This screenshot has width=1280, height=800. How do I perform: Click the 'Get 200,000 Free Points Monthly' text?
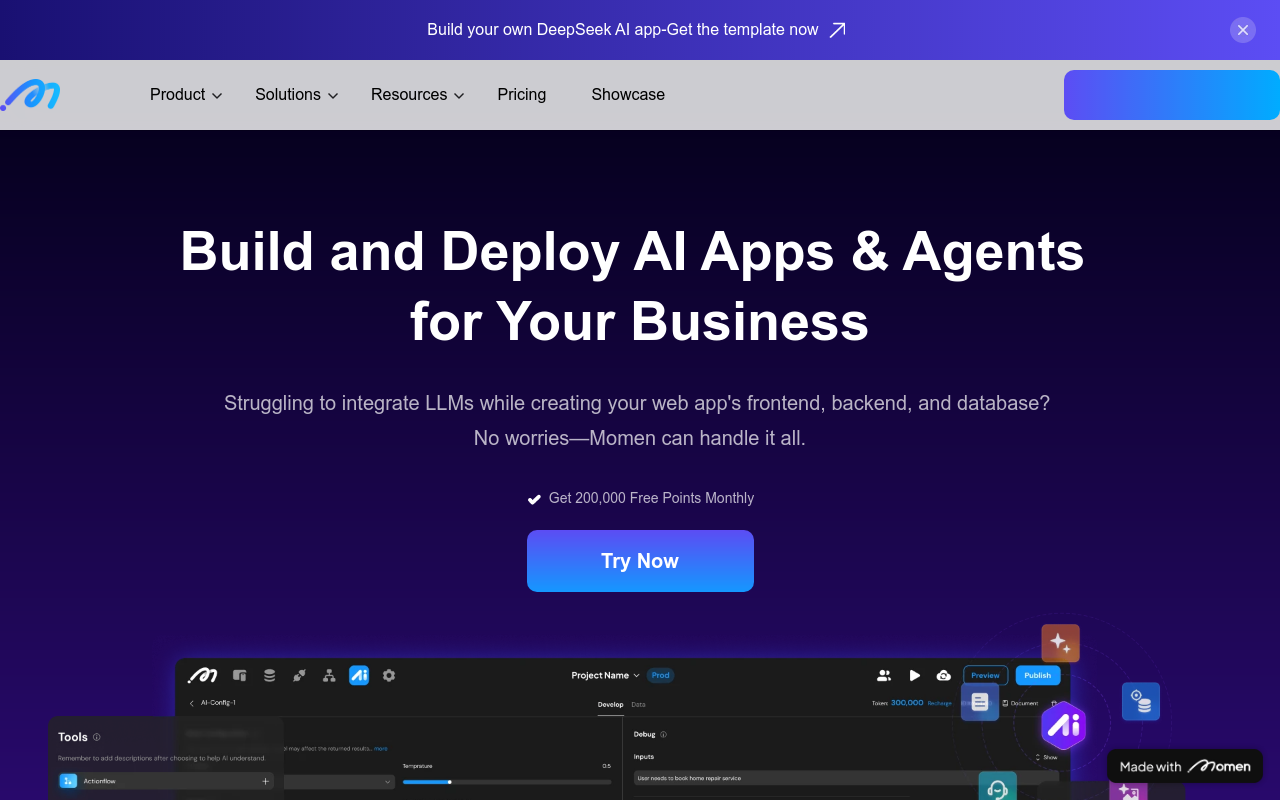651,498
